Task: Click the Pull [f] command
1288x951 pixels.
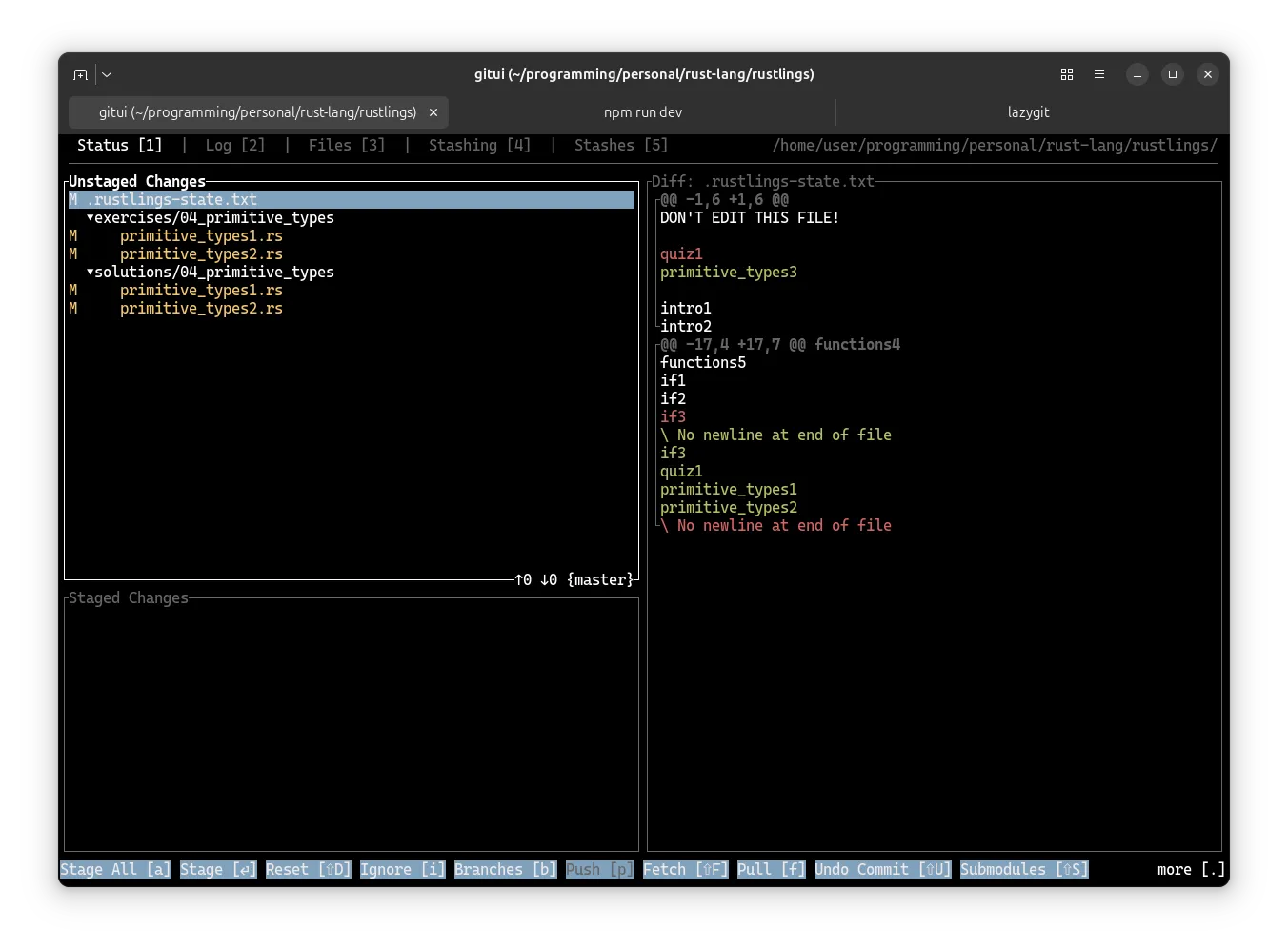Action: 772,870
